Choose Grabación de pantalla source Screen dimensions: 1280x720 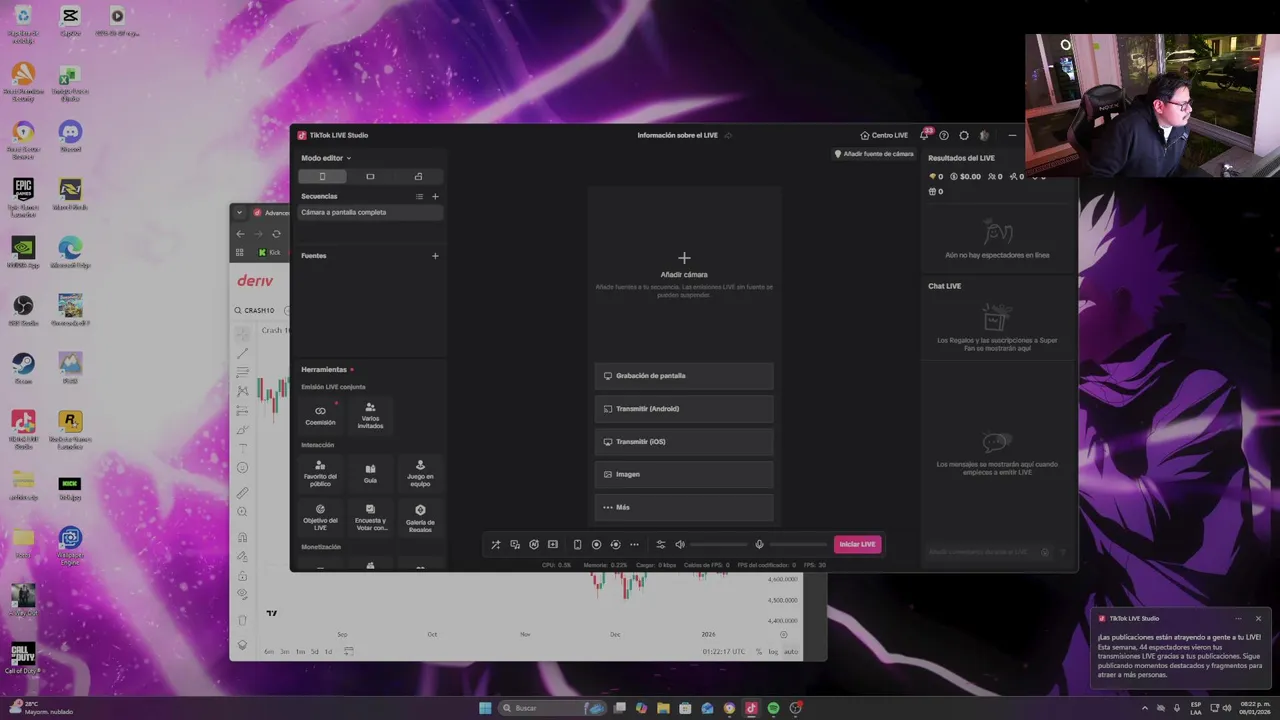(x=684, y=376)
